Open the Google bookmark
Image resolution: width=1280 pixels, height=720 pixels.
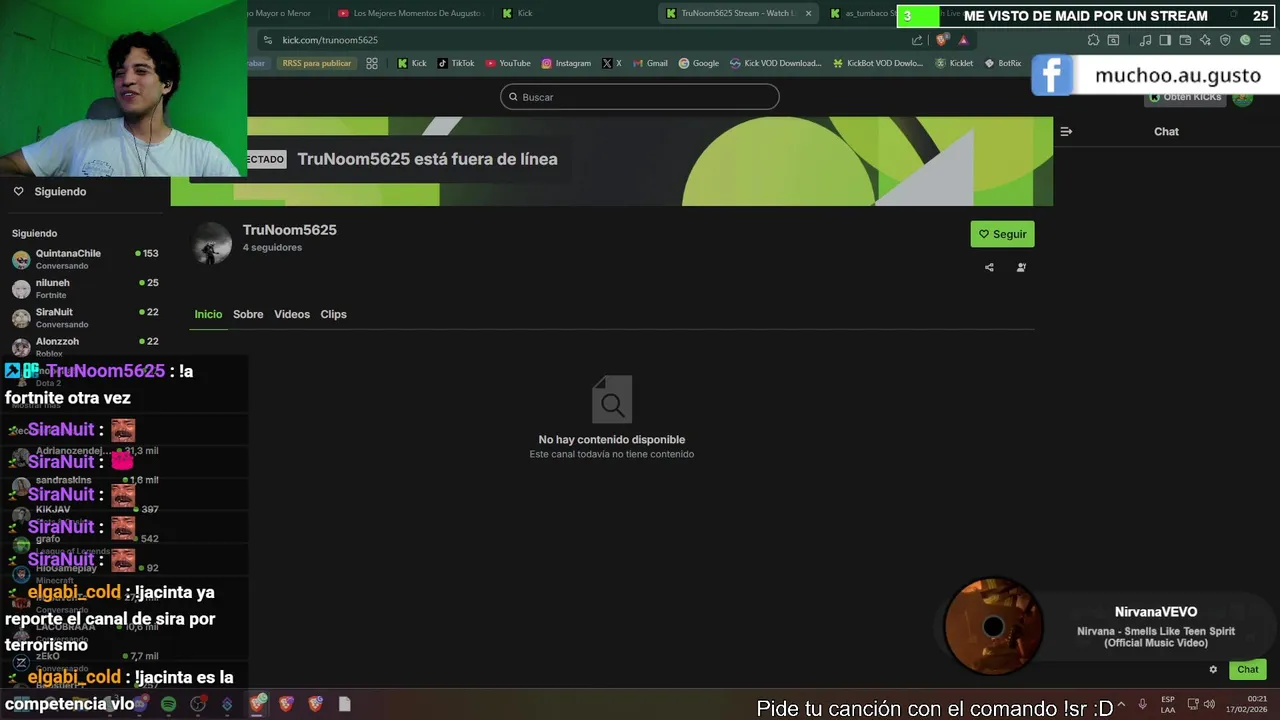pos(699,63)
